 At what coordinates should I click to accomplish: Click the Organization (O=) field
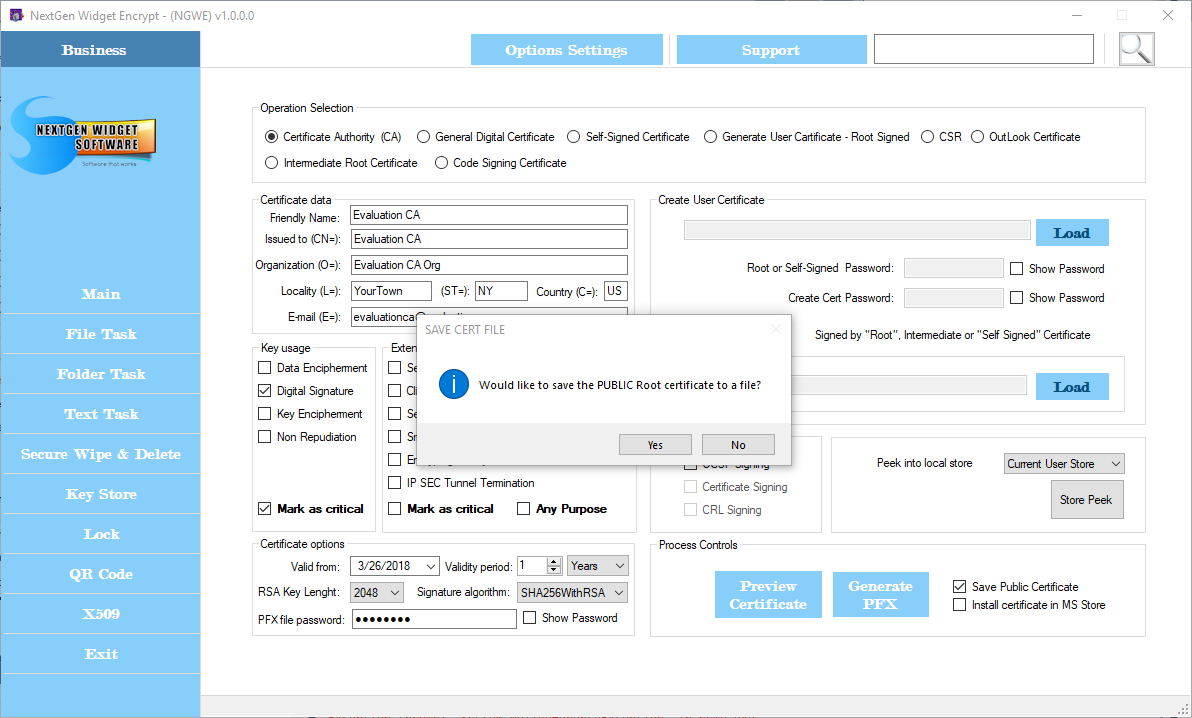point(489,265)
